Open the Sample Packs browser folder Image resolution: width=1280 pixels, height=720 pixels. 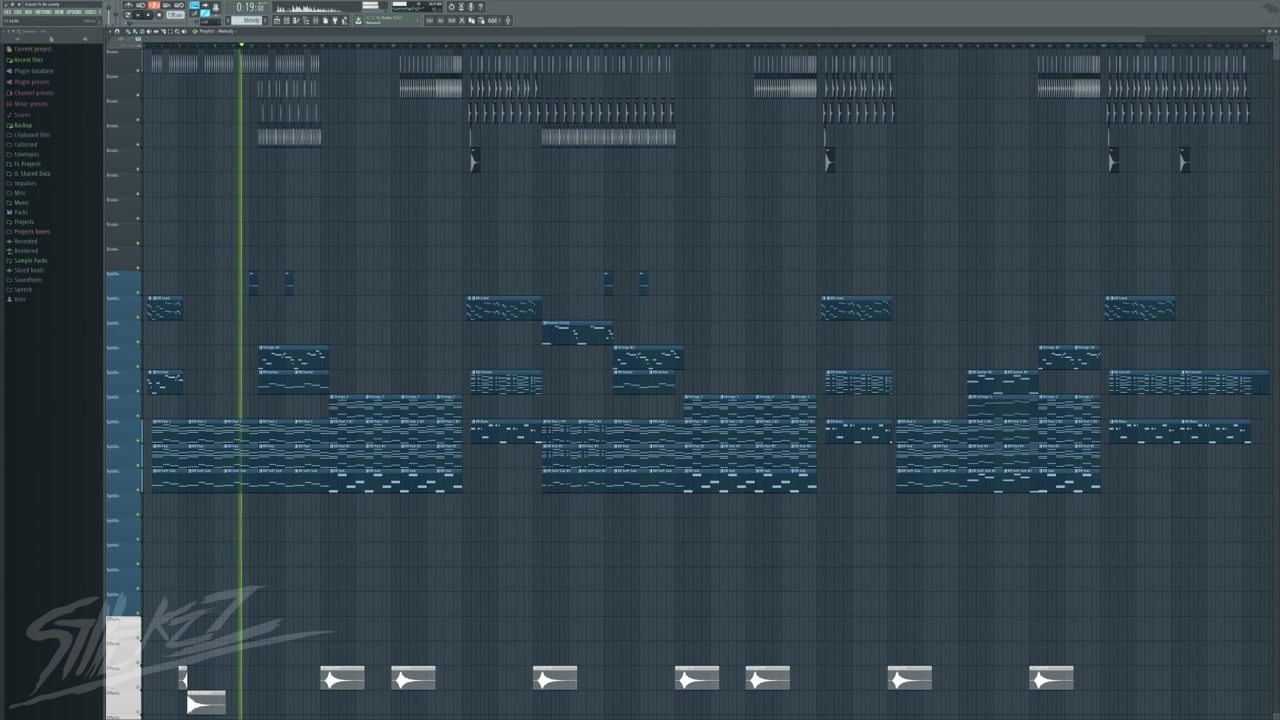point(30,260)
